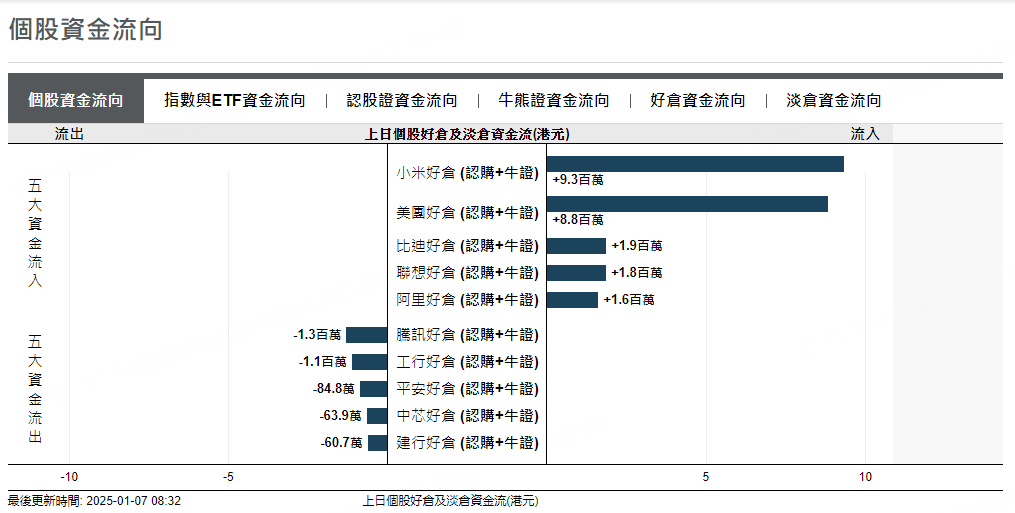Click the 五大資金流入 vertical label

tap(35, 233)
